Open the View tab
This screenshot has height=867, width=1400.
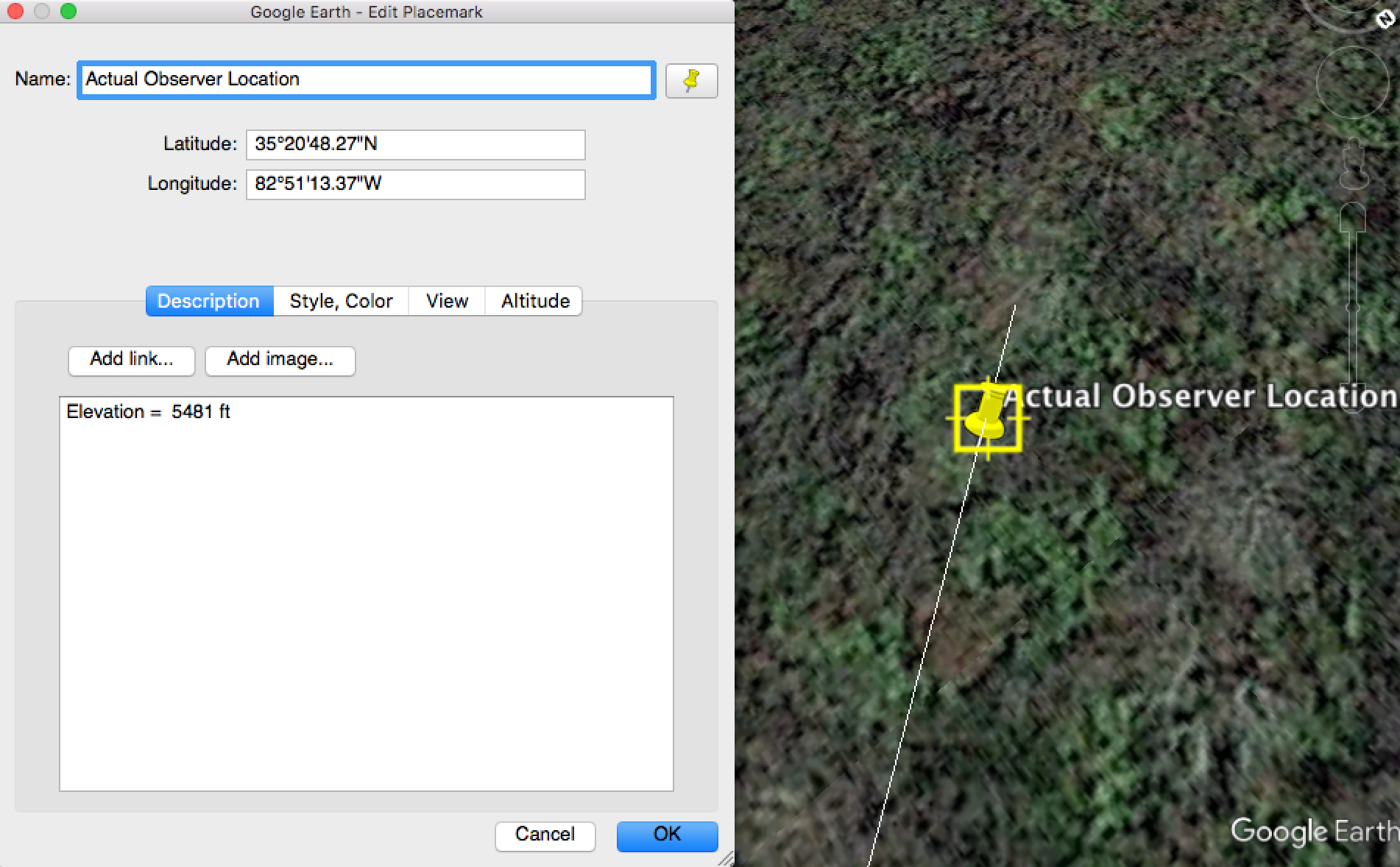pos(447,301)
